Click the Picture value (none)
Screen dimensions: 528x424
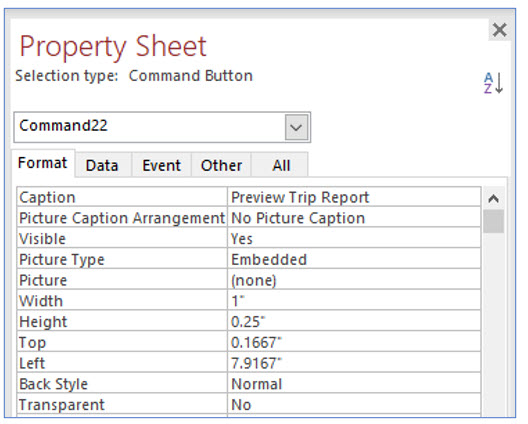[x=354, y=280]
